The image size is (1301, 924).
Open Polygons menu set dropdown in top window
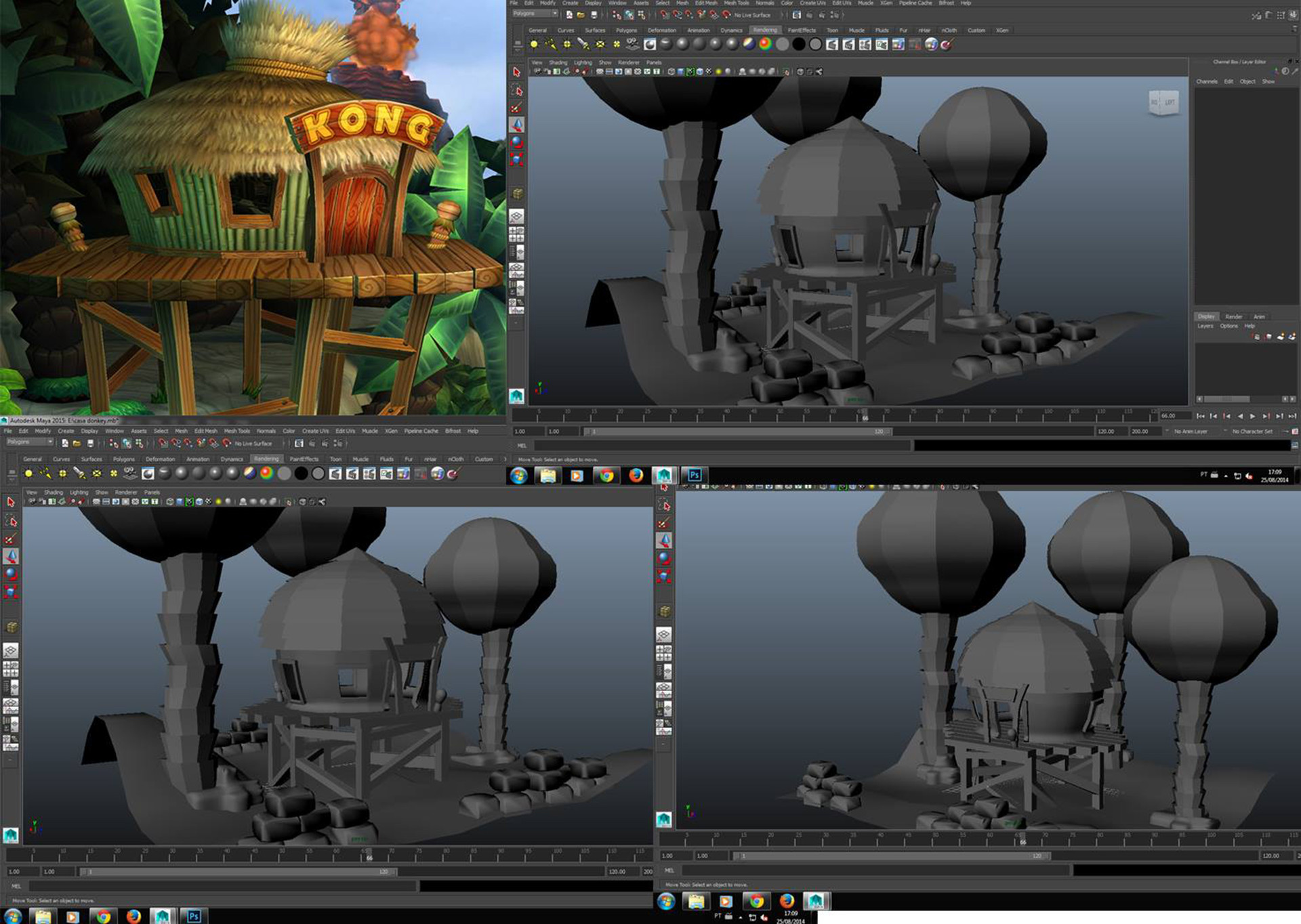click(535, 14)
